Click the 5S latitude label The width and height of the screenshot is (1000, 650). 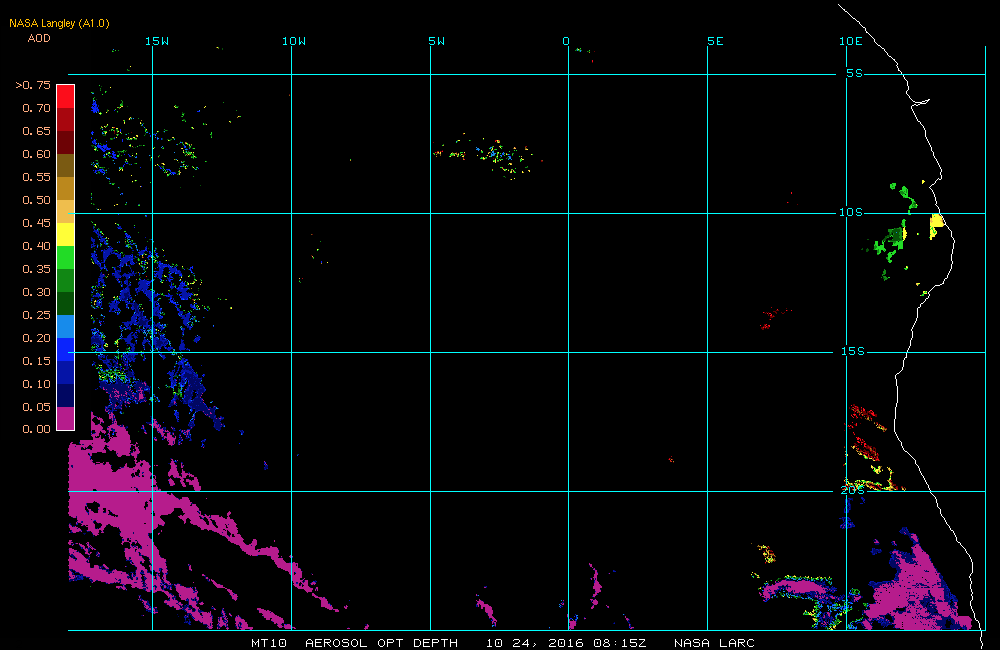855,73
